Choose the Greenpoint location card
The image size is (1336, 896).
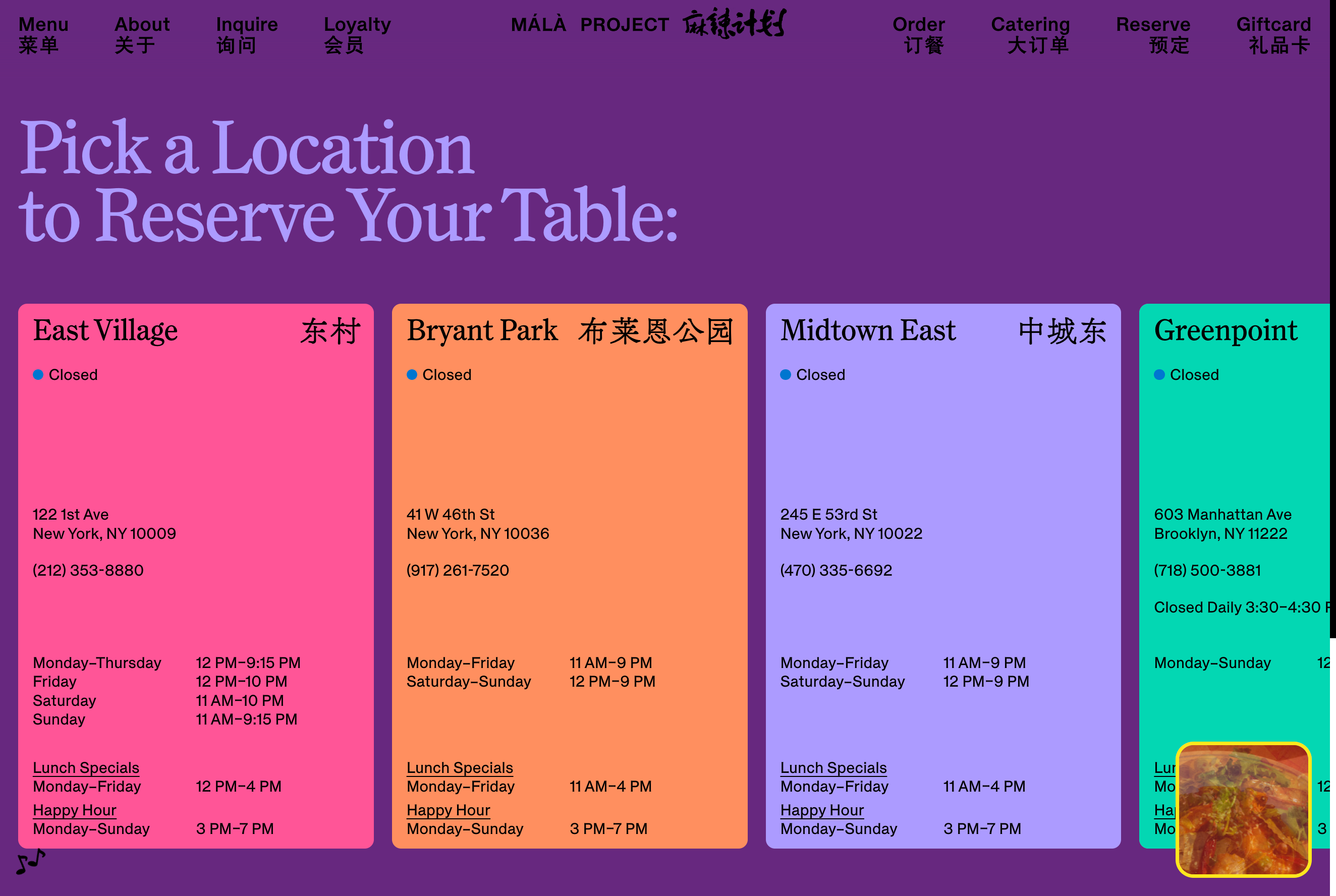(1226, 330)
